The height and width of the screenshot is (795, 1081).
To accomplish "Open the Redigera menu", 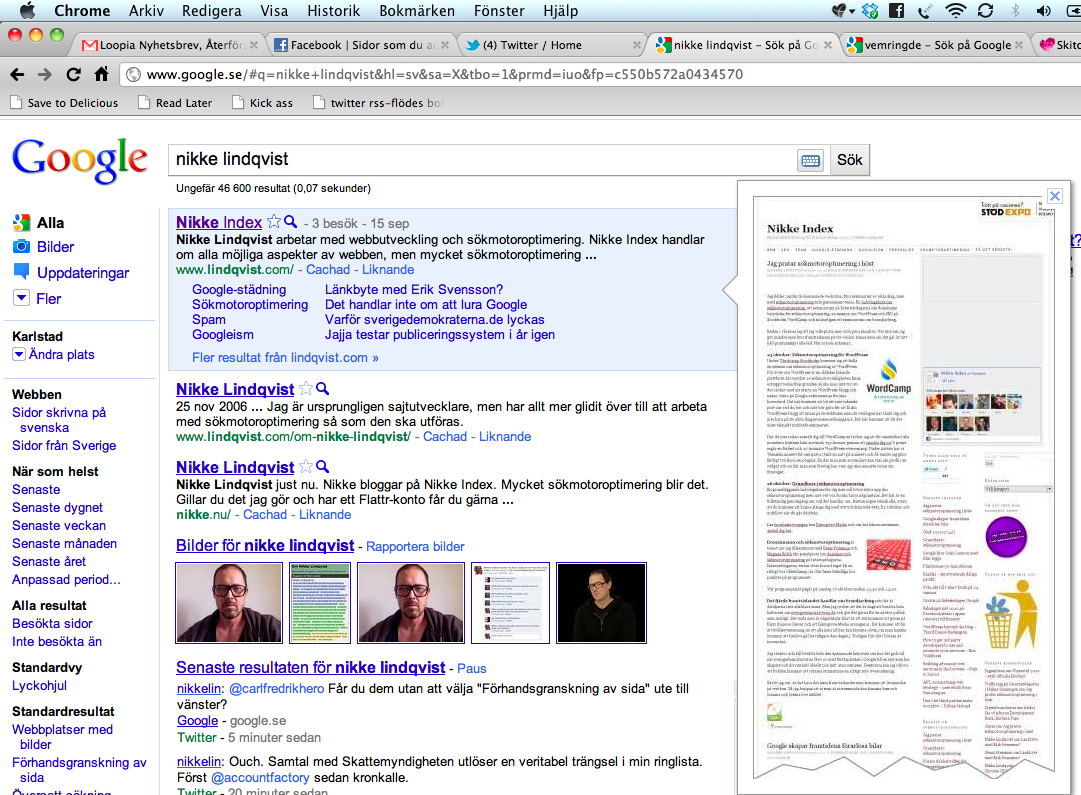I will coord(212,10).
